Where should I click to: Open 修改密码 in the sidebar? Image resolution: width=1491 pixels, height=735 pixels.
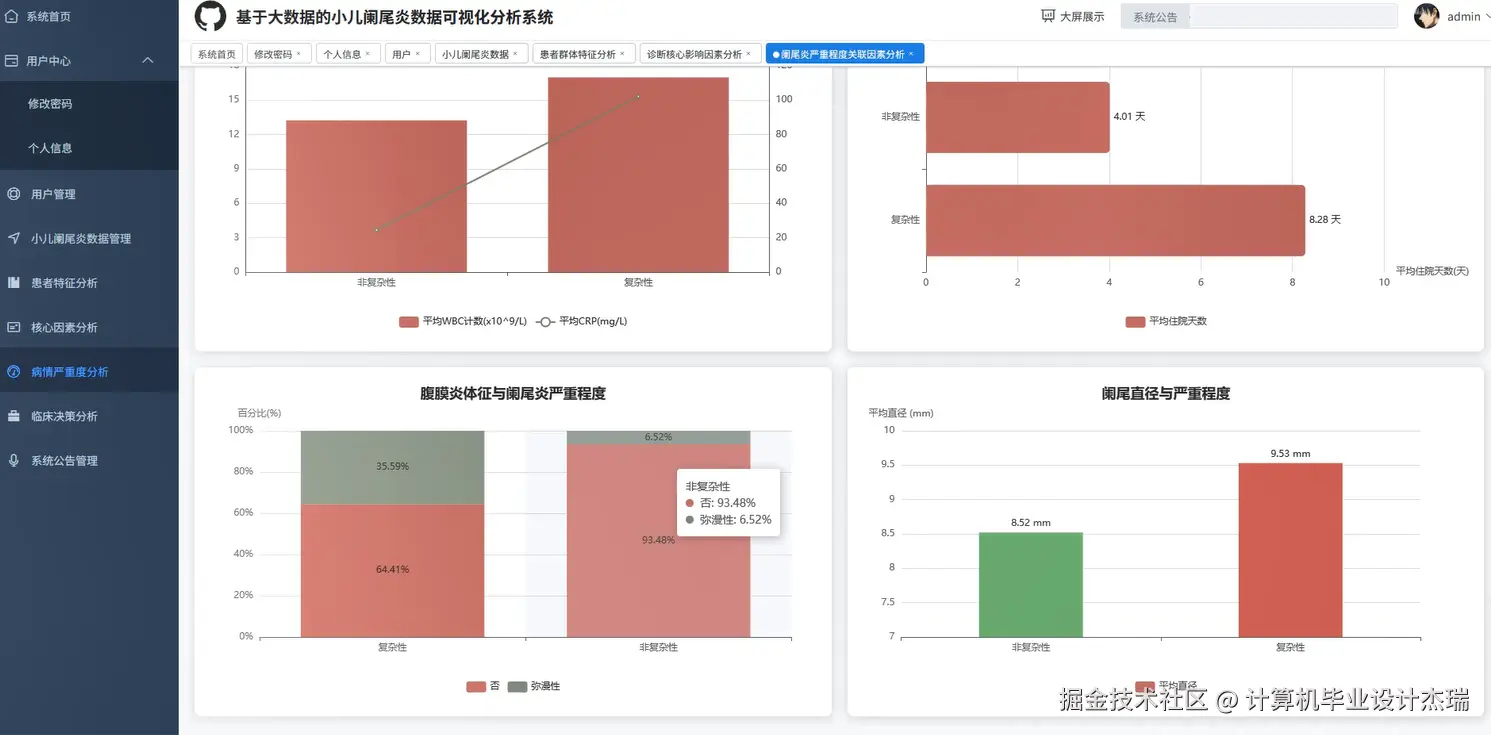(x=89, y=104)
